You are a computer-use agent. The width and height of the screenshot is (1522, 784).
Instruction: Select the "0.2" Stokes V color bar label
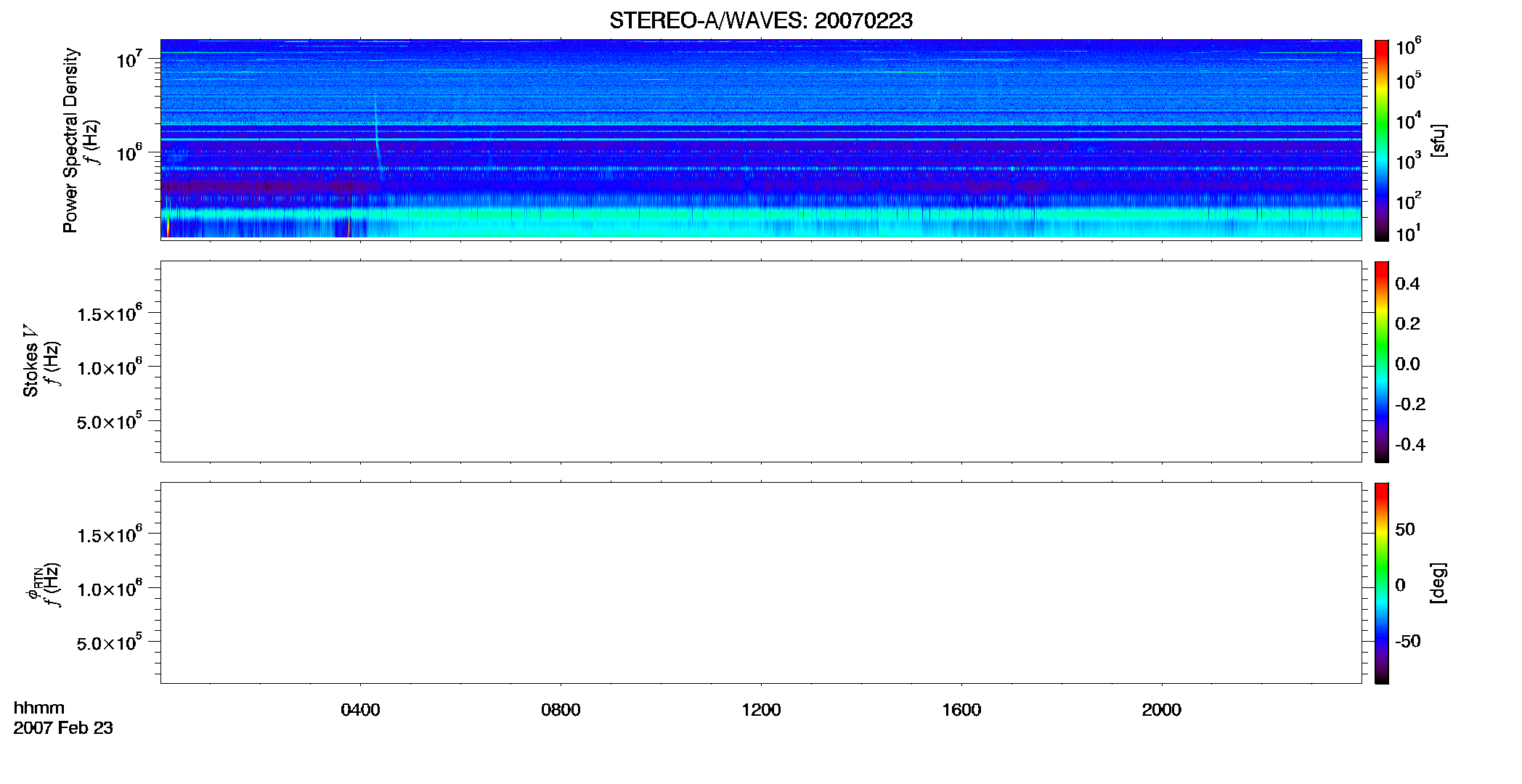[x=1407, y=324]
